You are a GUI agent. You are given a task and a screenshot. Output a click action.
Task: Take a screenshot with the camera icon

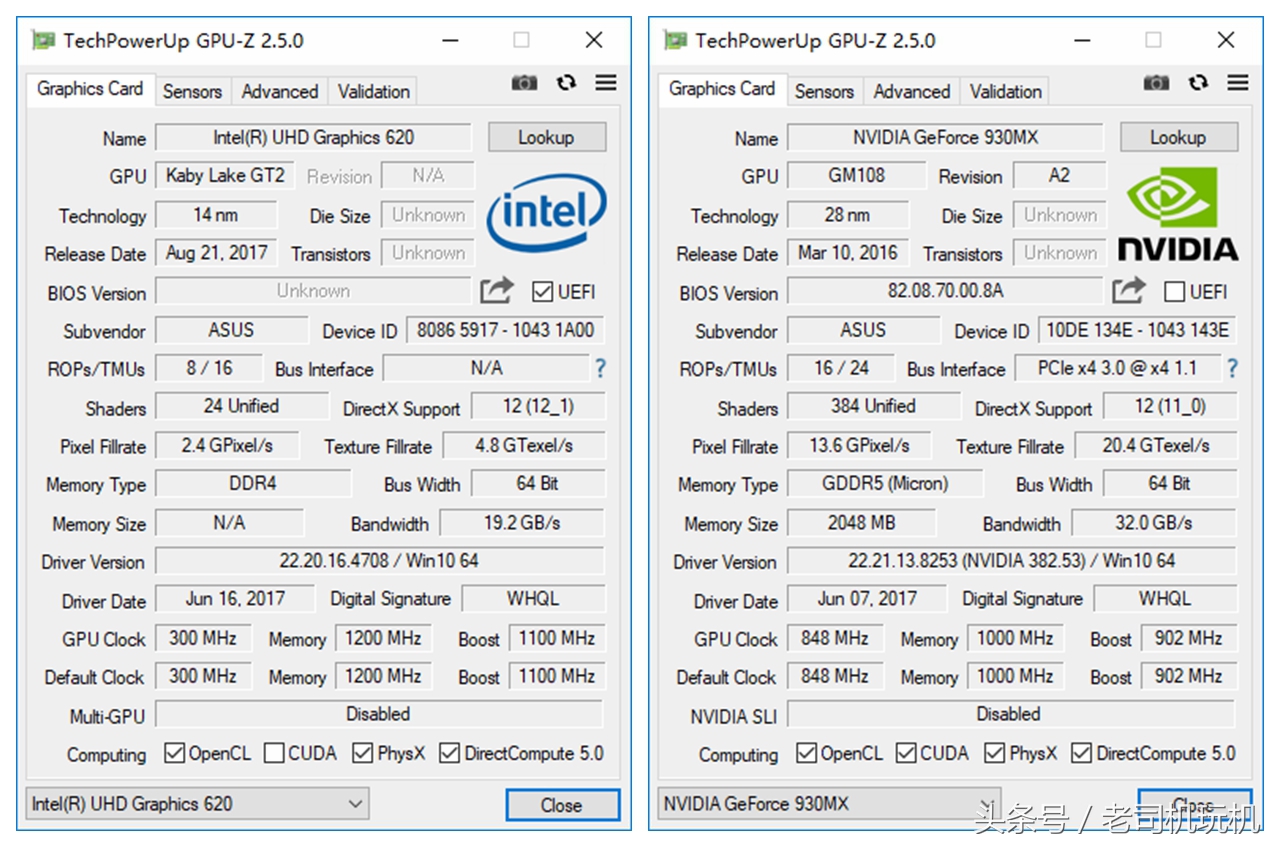(524, 84)
